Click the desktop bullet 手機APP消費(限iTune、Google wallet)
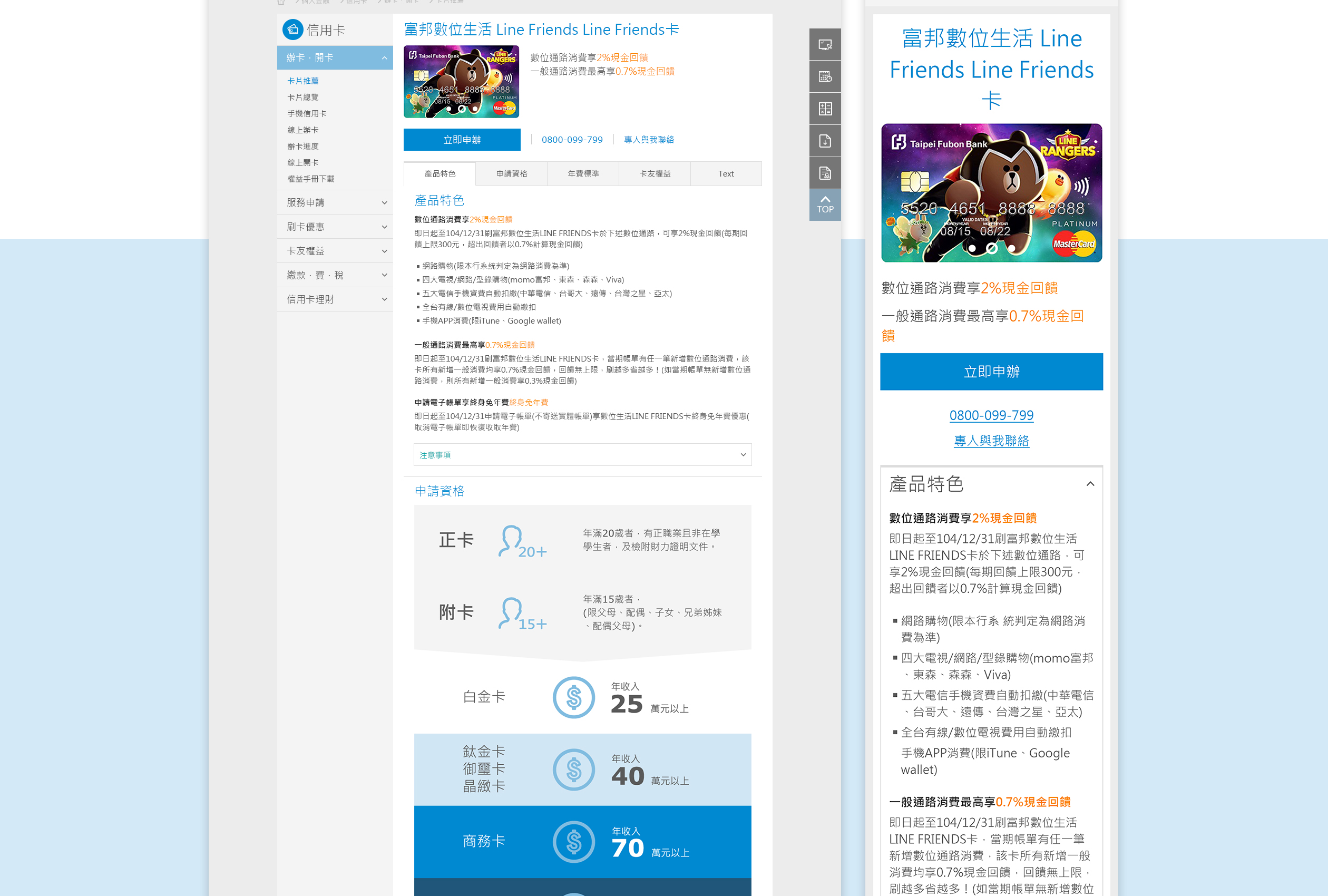 tap(491, 321)
